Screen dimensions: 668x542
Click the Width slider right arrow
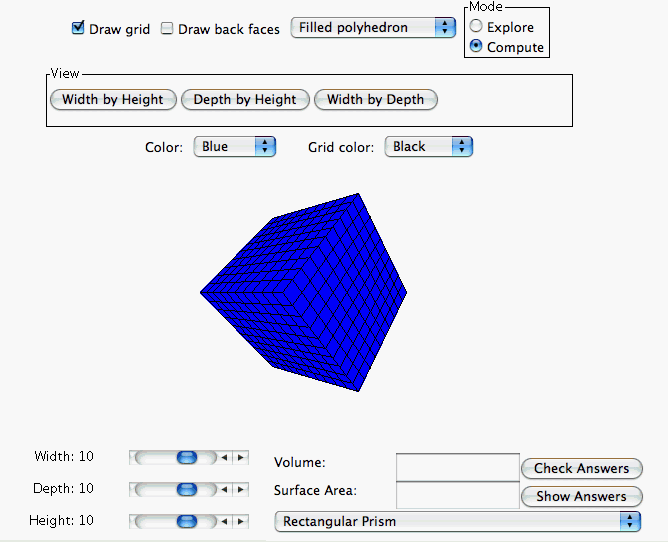[x=240, y=457]
